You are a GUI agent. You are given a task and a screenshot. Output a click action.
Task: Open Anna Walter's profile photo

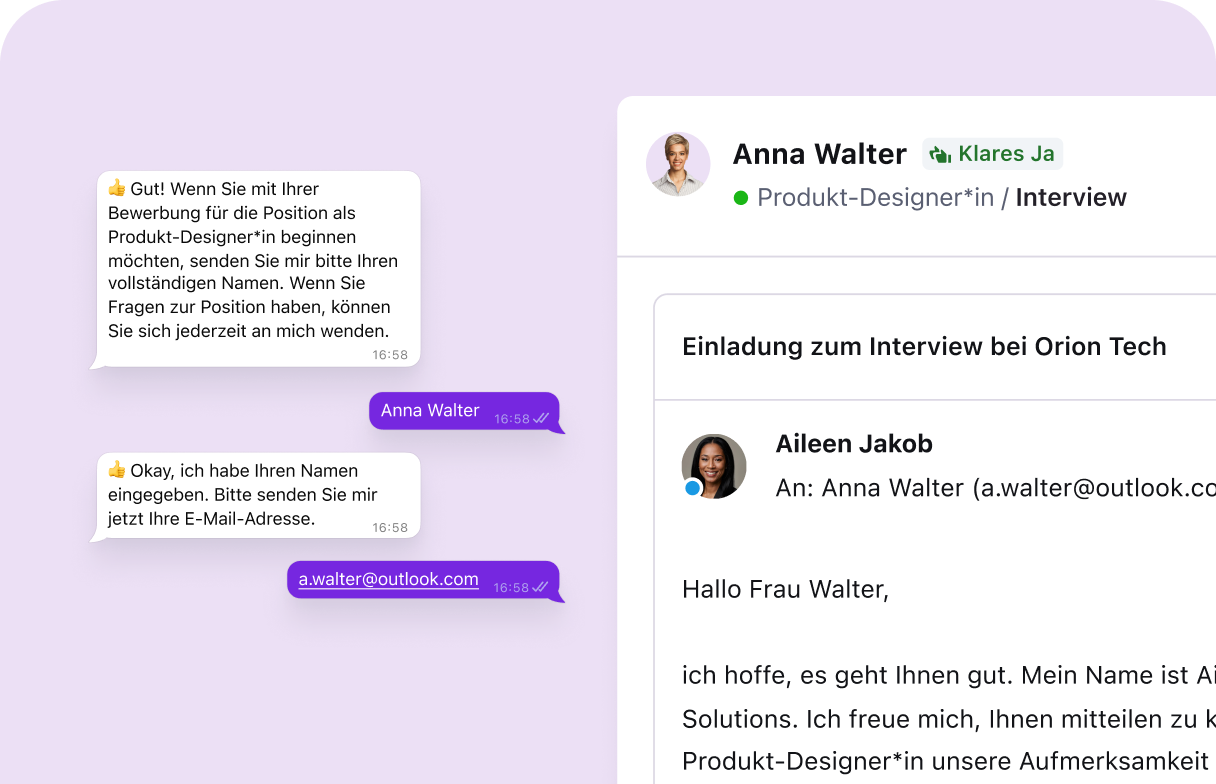click(x=678, y=164)
